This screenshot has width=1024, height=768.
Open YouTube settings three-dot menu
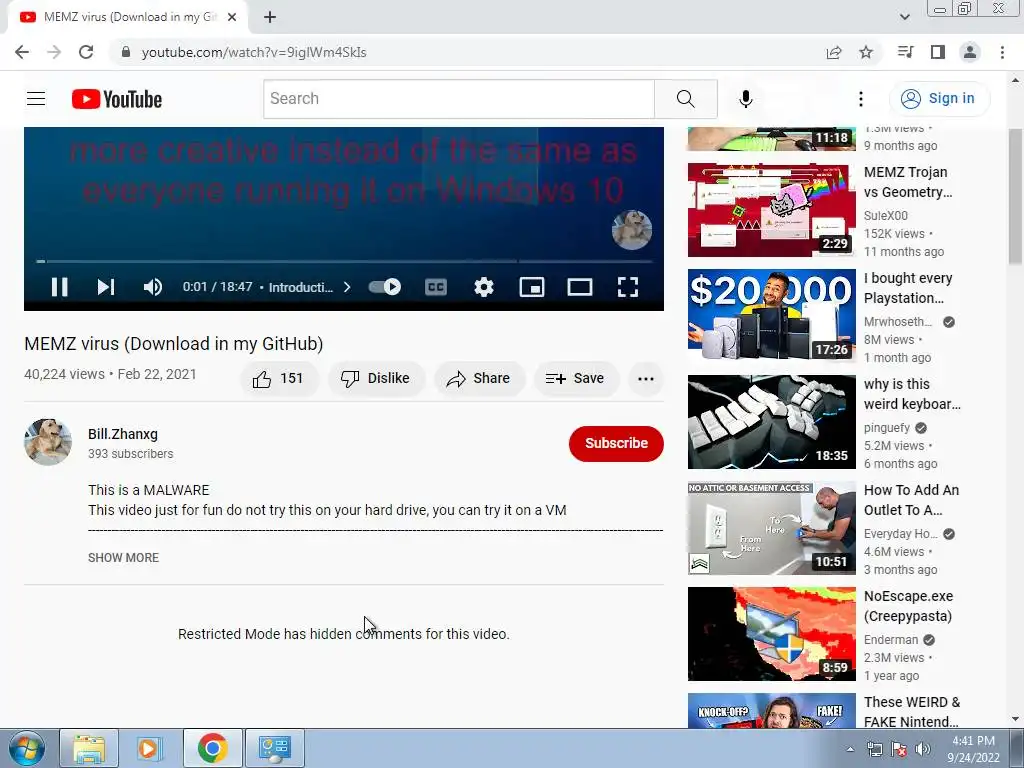click(x=861, y=99)
